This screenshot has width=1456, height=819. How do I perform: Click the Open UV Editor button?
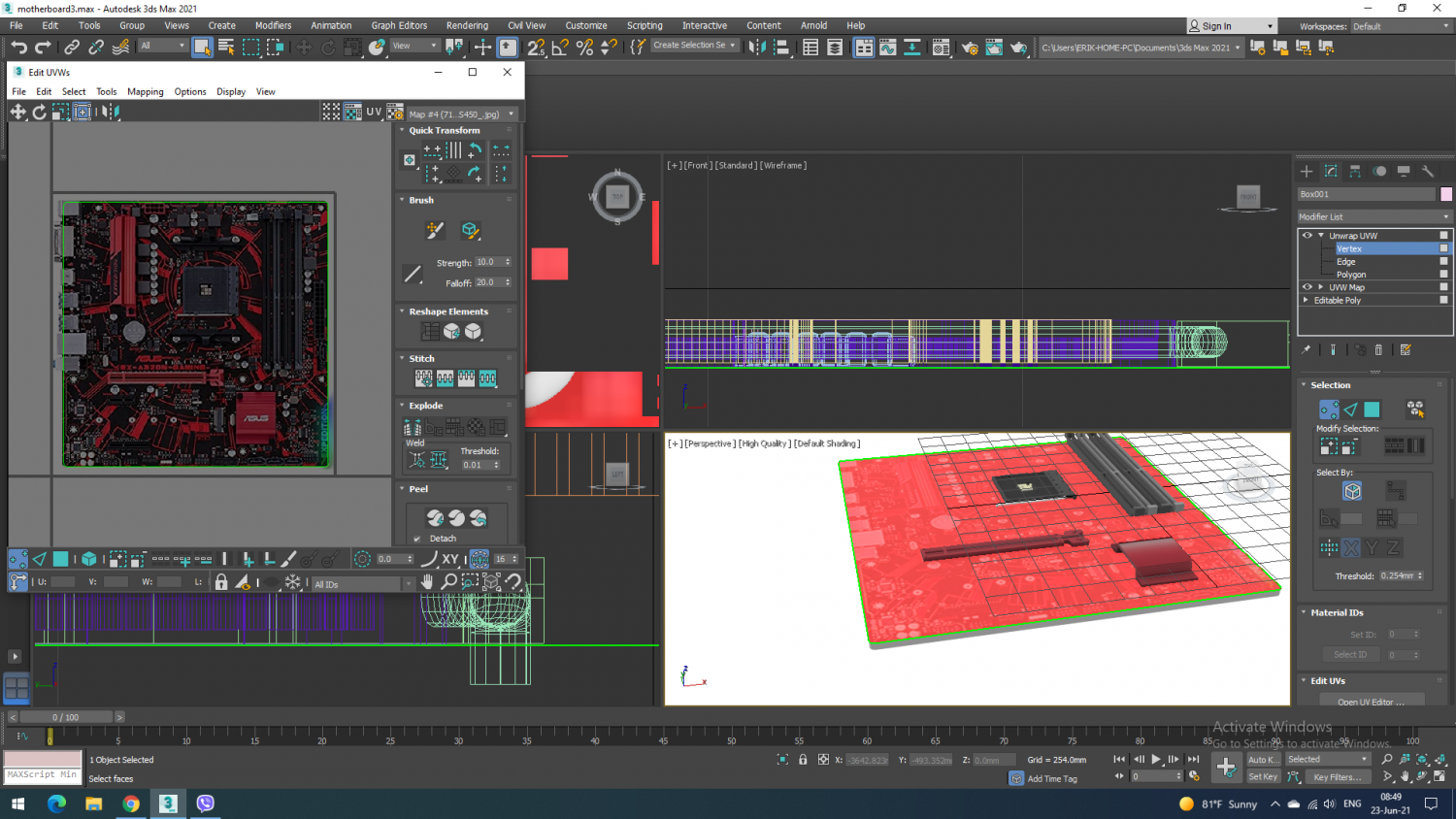1371,702
